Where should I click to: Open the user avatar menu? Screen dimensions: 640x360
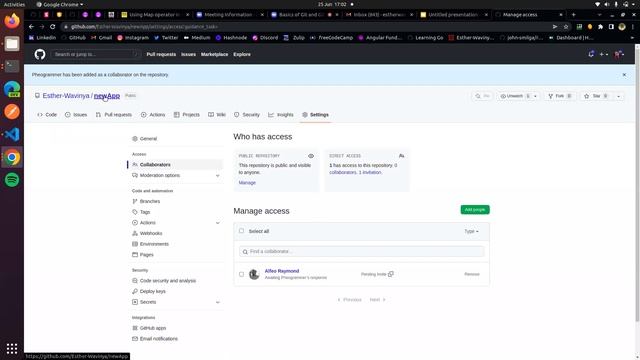point(619,54)
